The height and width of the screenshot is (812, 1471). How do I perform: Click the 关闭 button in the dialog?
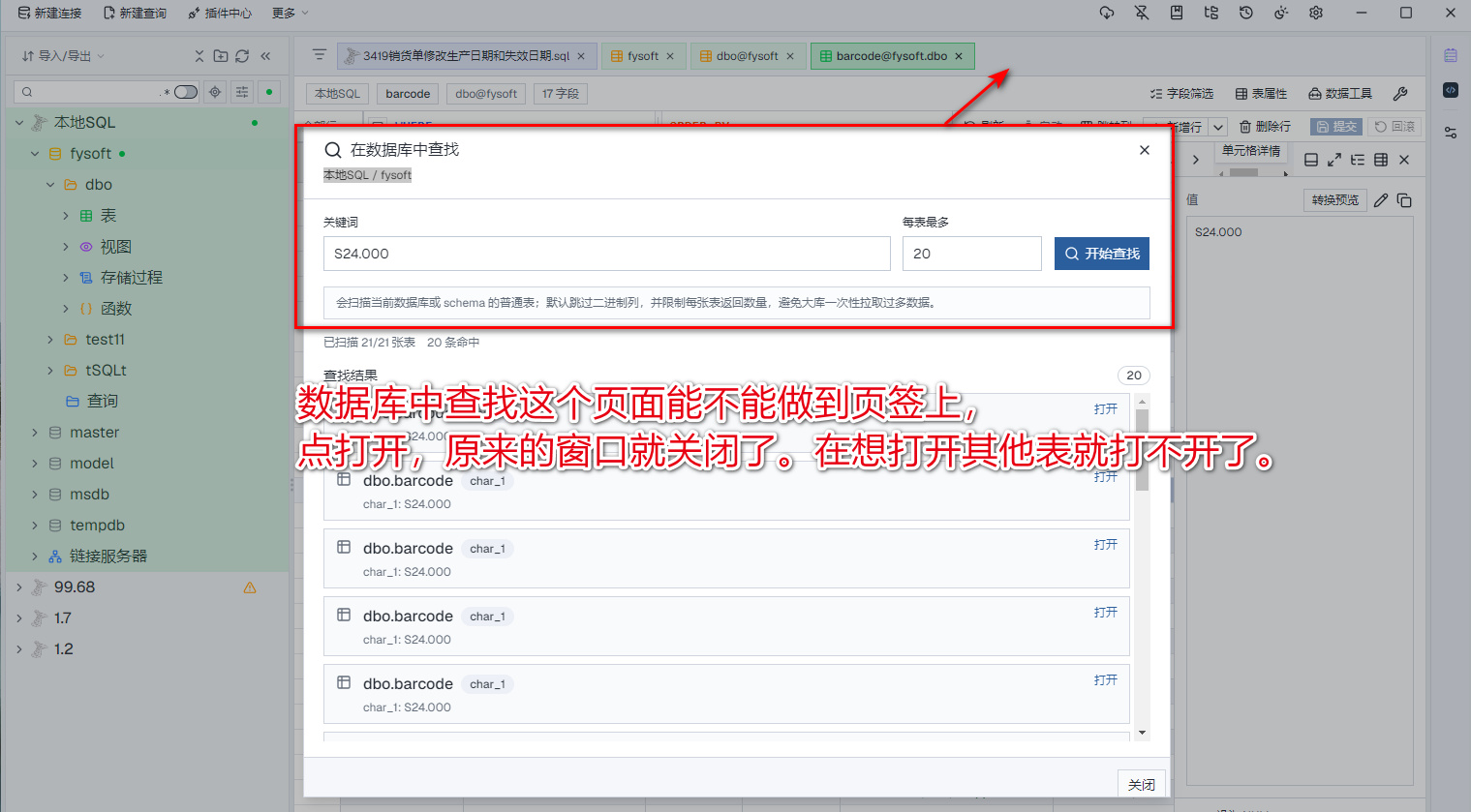(1142, 785)
